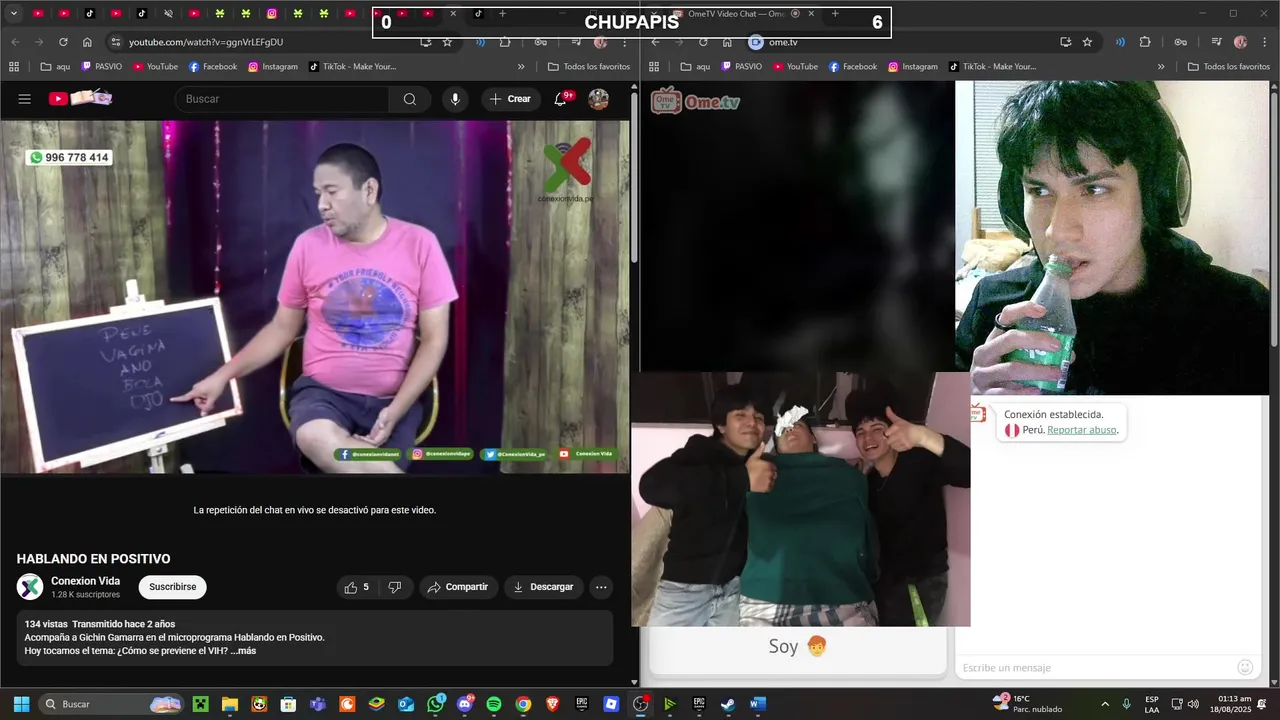The image size is (1280, 720).
Task: Go back in the YouTube browser window
Action: (x=15, y=42)
